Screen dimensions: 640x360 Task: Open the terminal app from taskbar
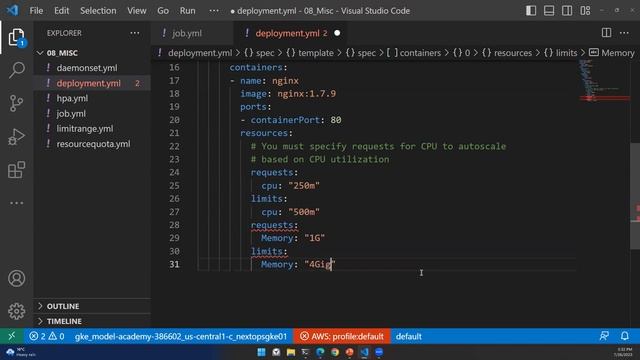pyautogui.click(x=305, y=352)
